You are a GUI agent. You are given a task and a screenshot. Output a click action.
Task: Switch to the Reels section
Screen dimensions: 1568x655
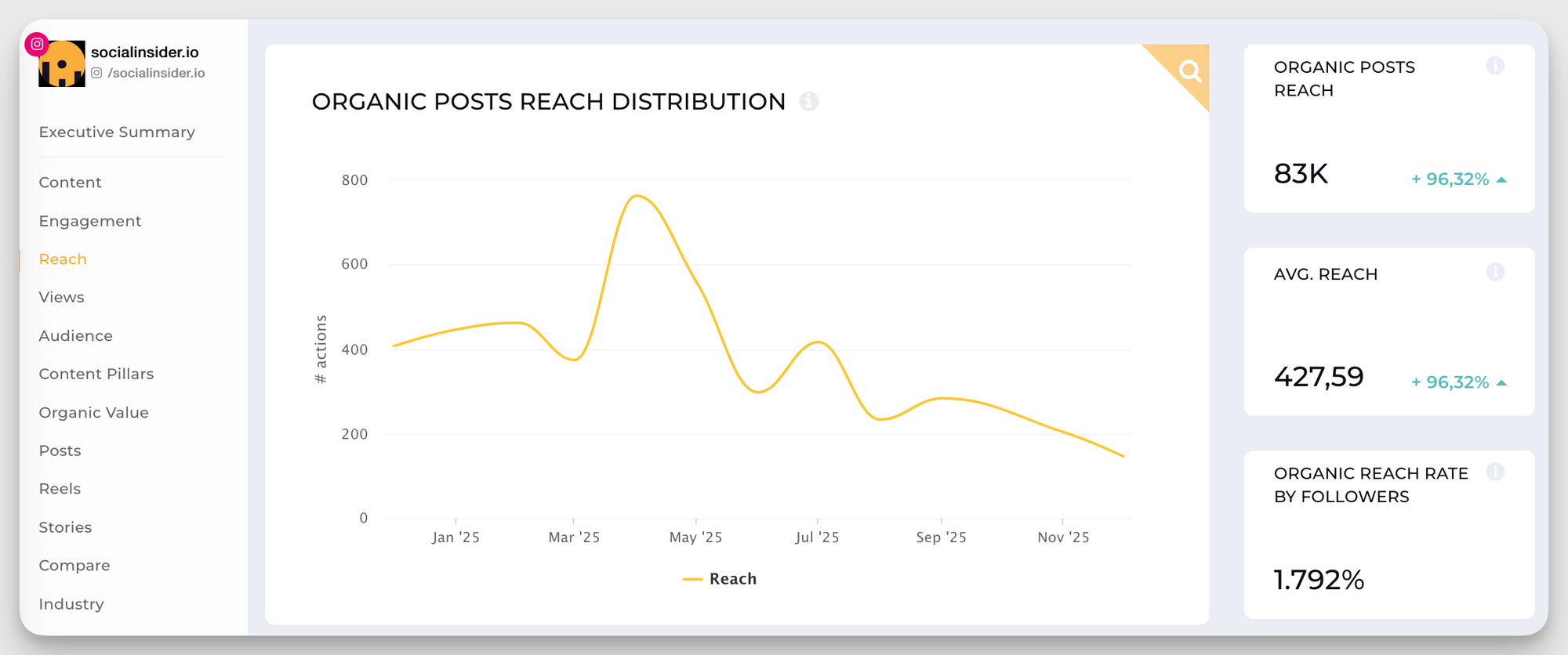point(60,489)
